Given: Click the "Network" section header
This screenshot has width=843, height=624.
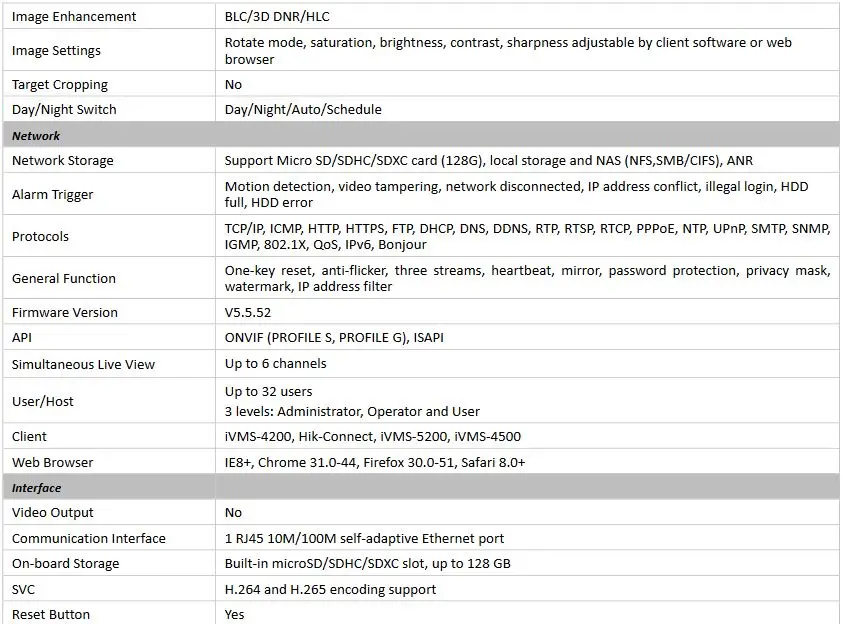Looking at the screenshot, I should (36, 135).
